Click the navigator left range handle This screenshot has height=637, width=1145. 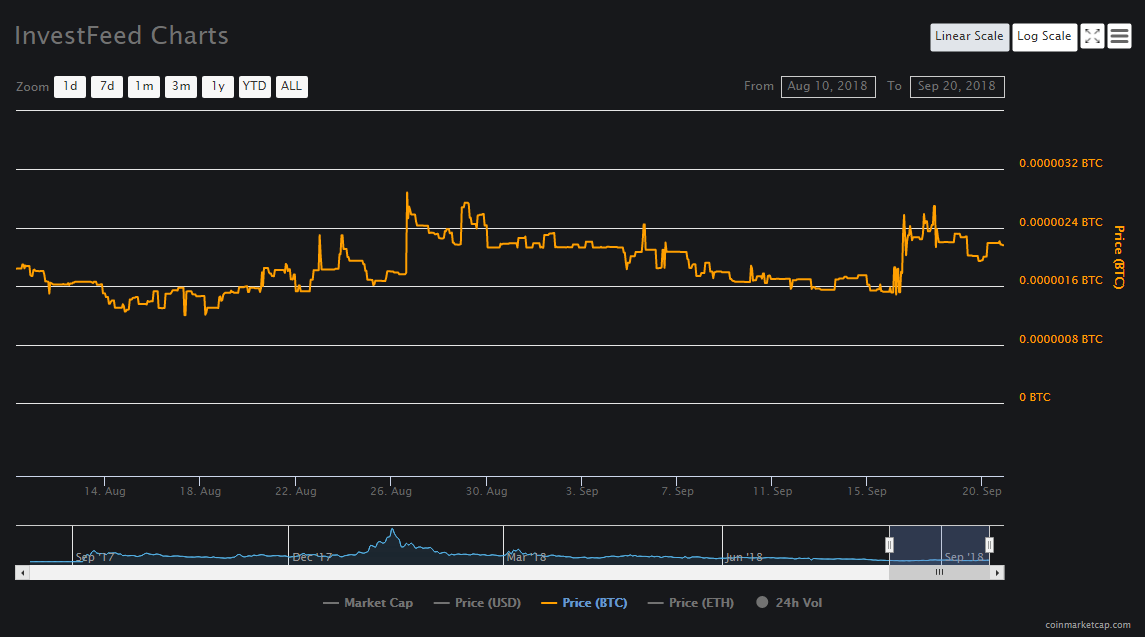click(889, 545)
